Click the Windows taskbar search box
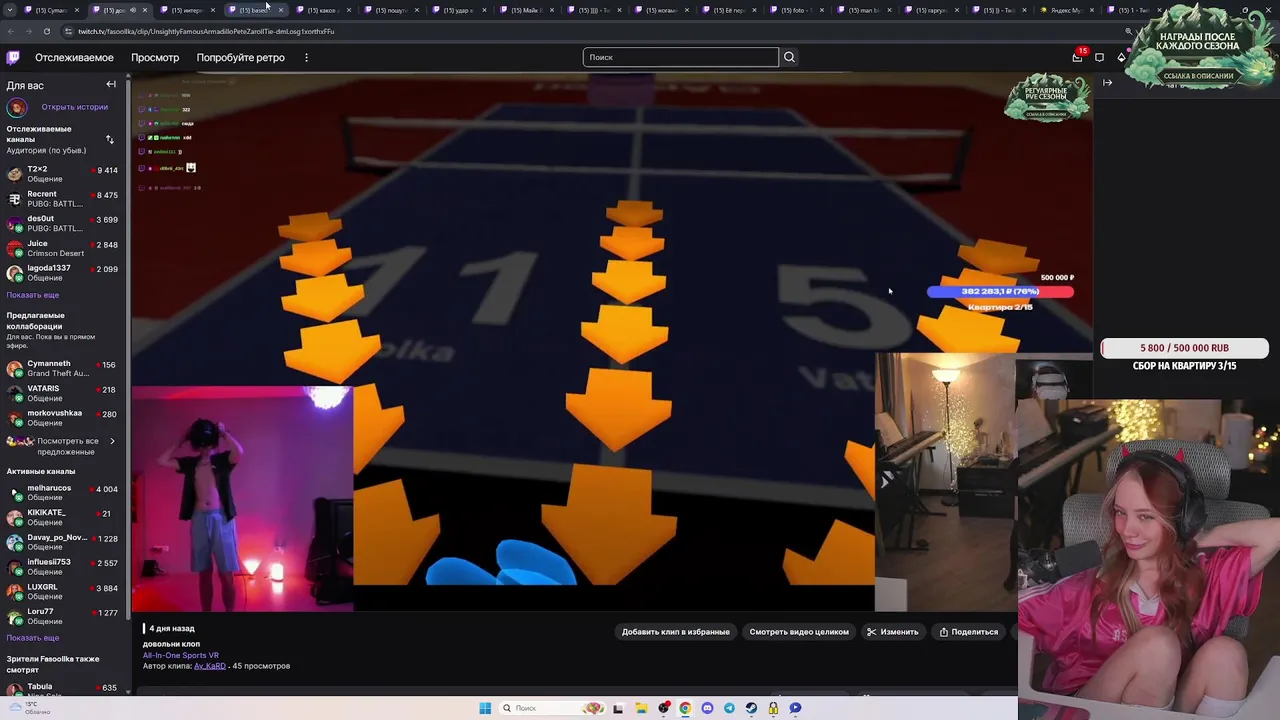This screenshot has height=720, width=1280. (x=553, y=708)
